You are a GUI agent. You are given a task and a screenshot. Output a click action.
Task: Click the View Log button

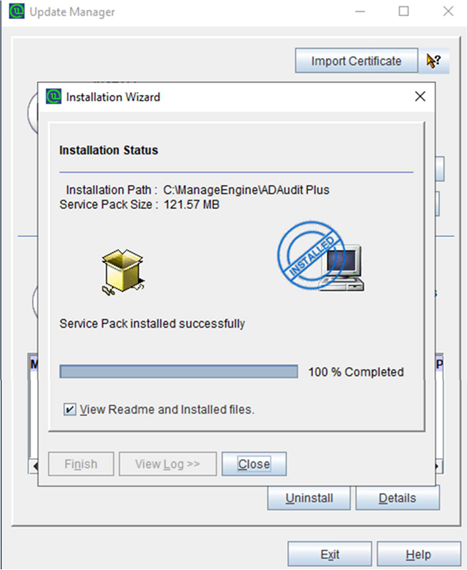pos(168,464)
